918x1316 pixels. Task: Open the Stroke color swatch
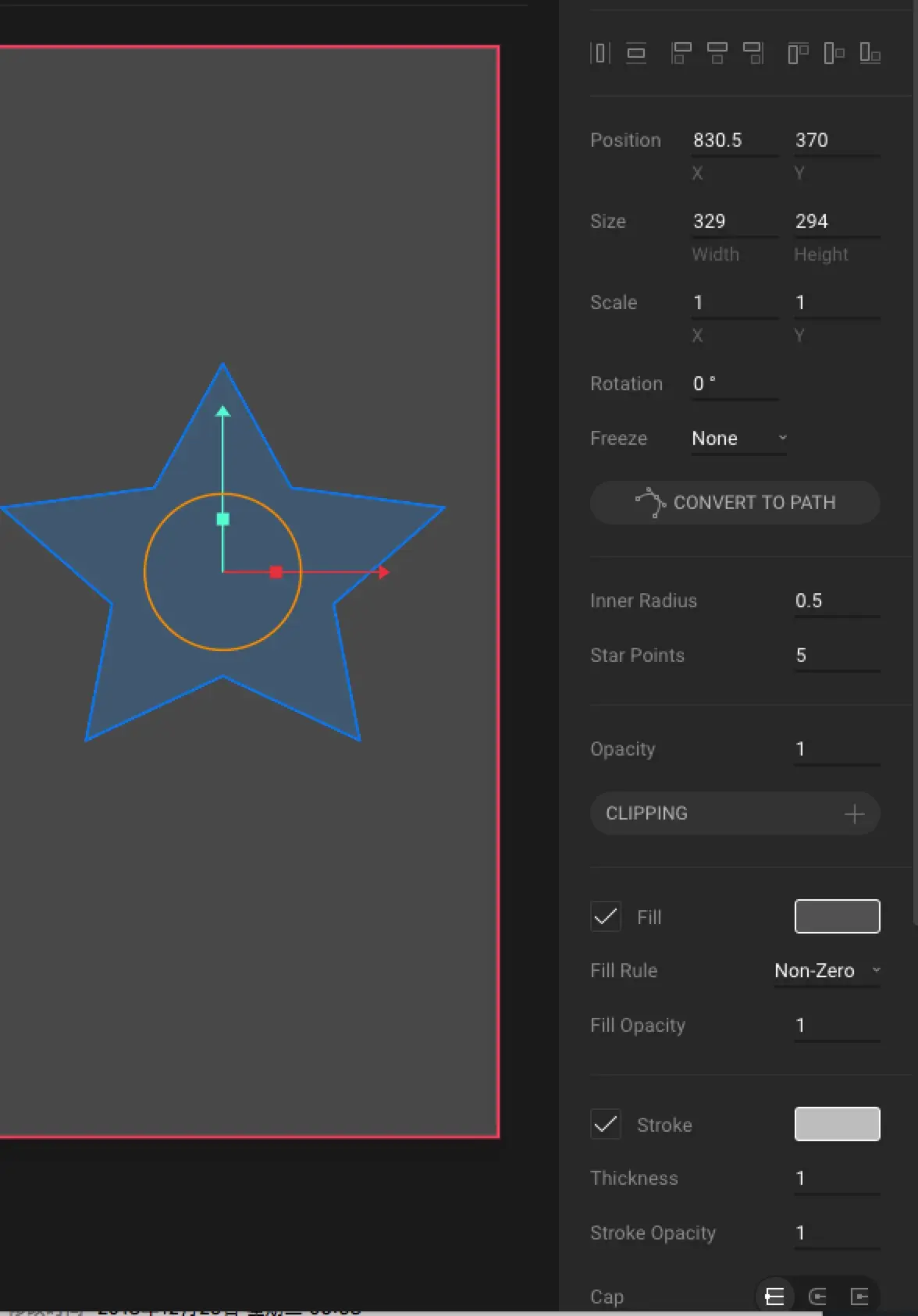pyautogui.click(x=838, y=1124)
